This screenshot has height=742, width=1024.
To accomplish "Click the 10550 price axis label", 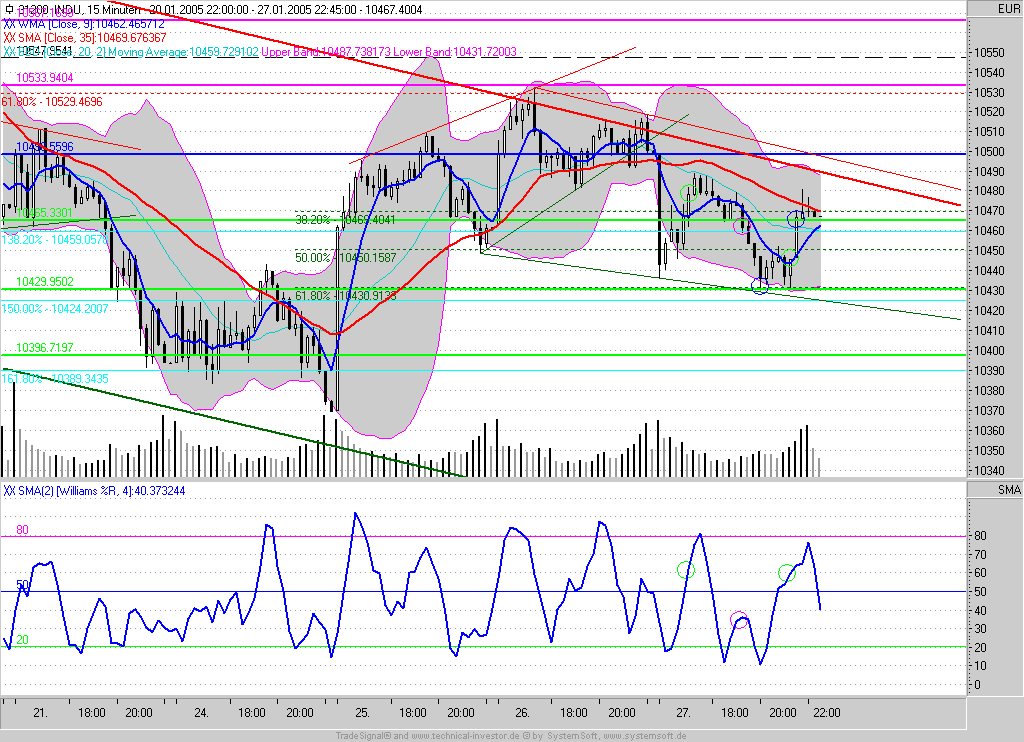I will click(x=989, y=53).
